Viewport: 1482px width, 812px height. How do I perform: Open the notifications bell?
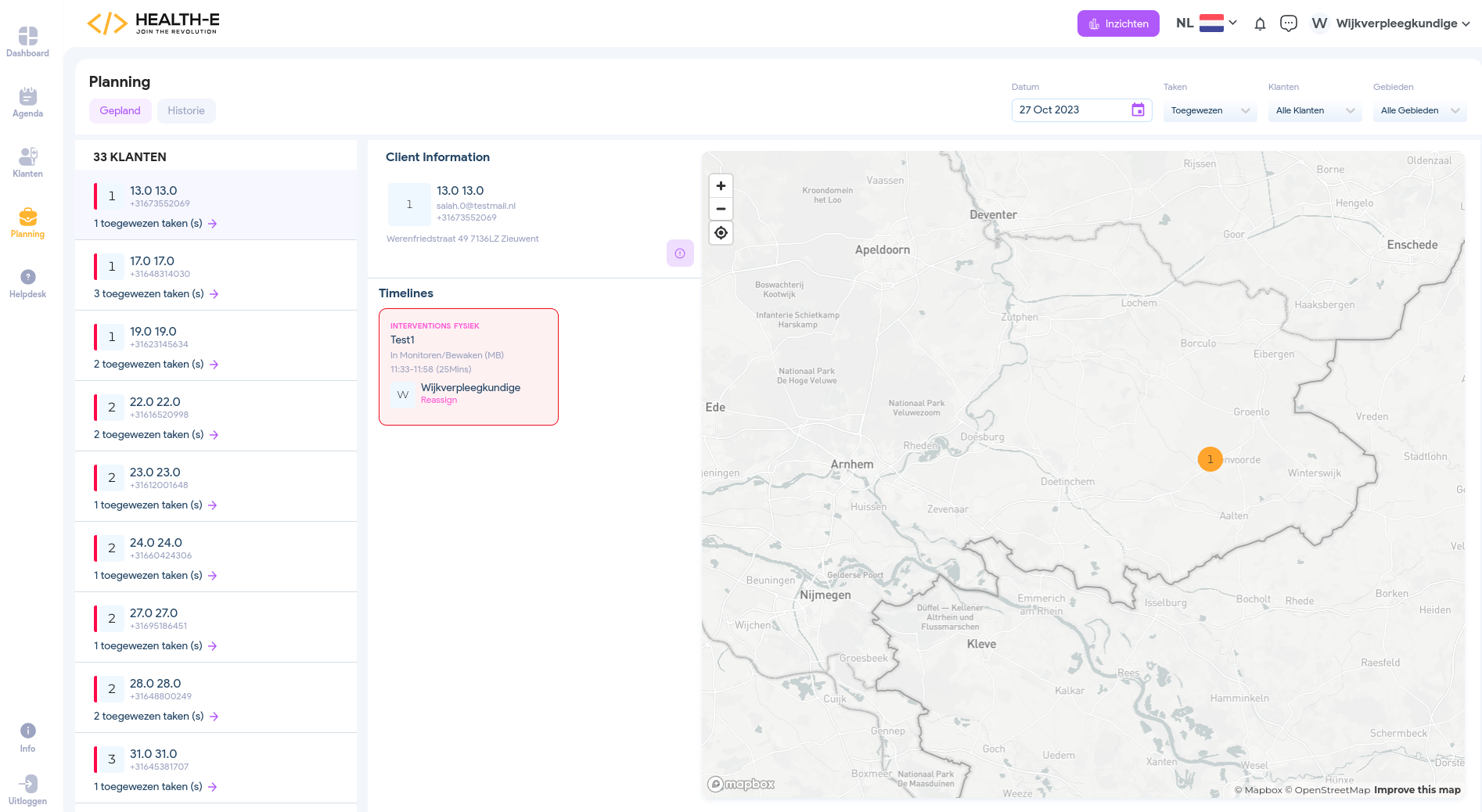(x=1260, y=23)
